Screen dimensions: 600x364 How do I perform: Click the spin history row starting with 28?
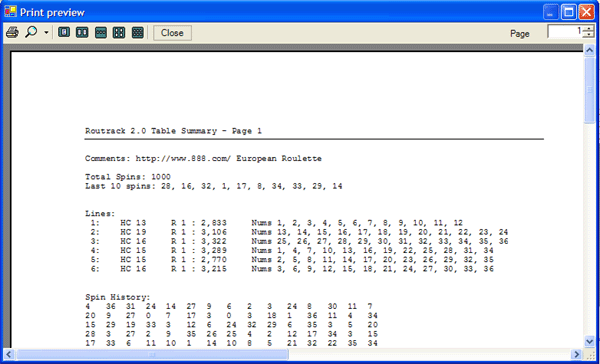231,334
